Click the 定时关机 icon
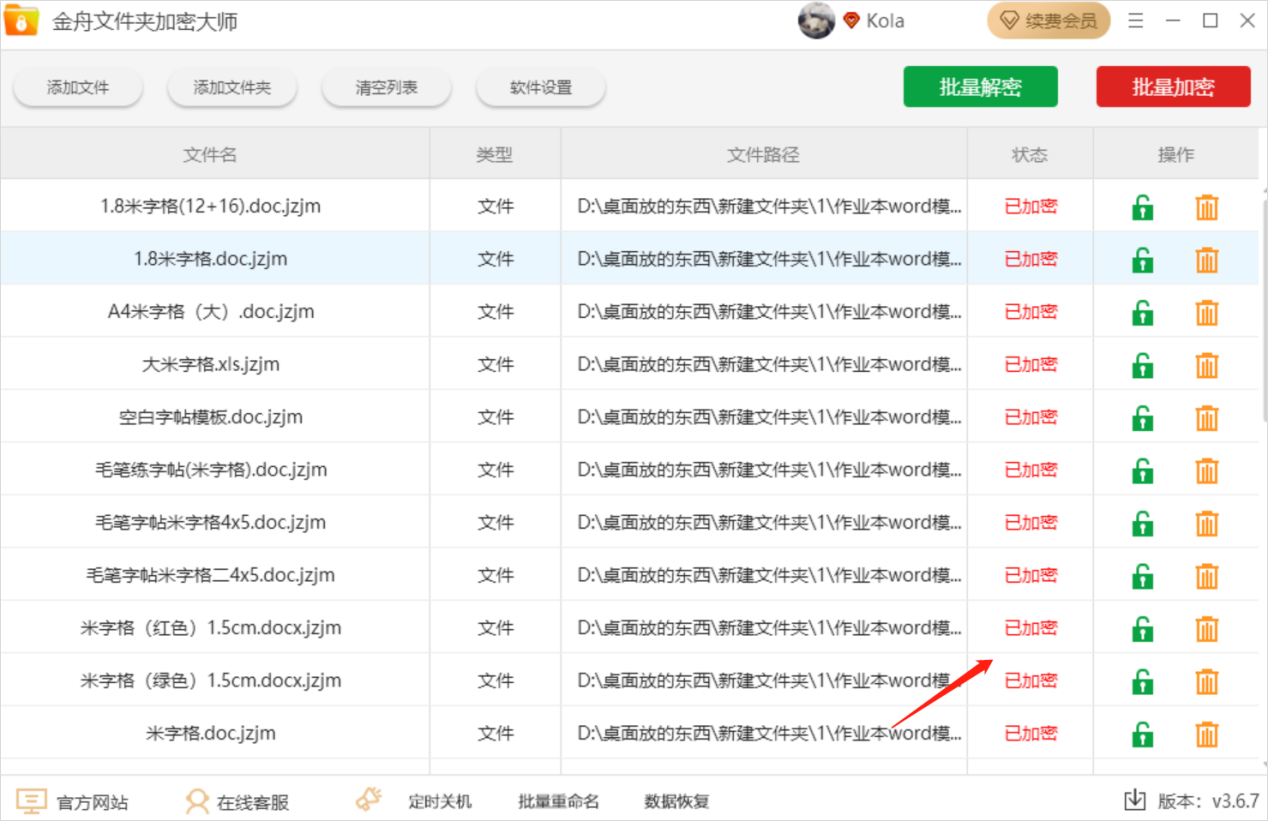 coord(368,798)
